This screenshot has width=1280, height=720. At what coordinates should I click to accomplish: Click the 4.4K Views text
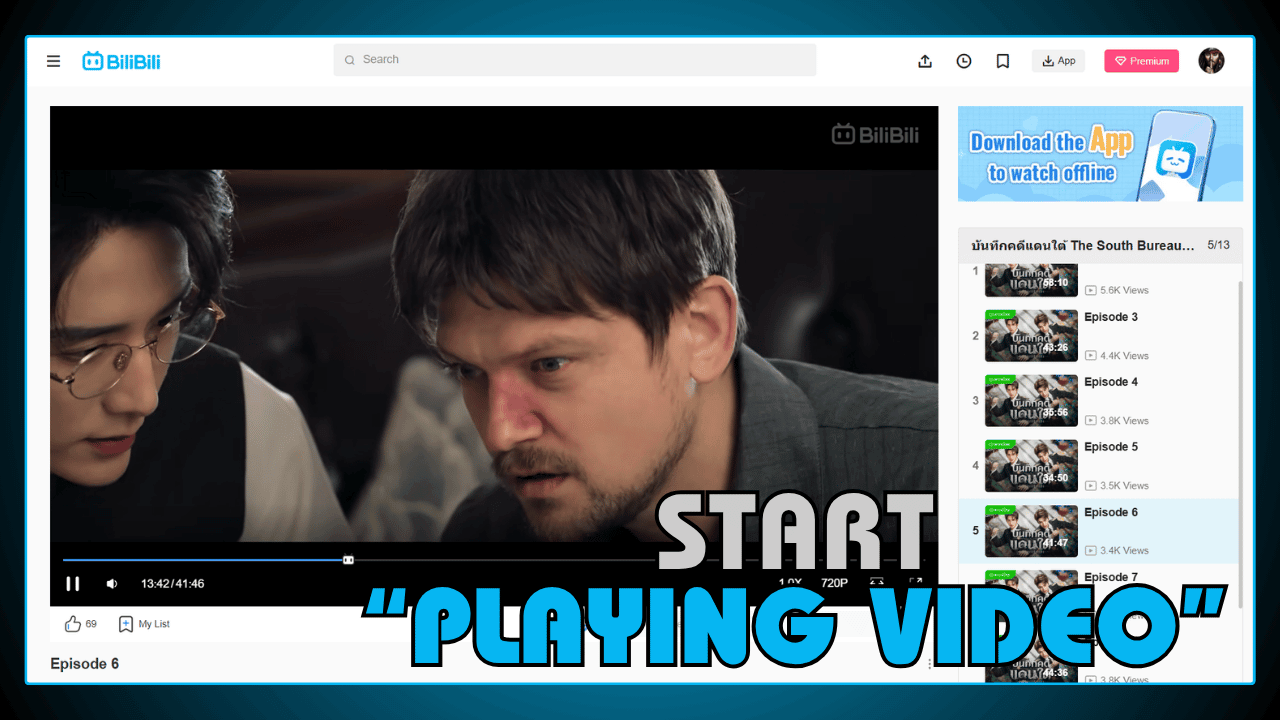(x=1124, y=356)
